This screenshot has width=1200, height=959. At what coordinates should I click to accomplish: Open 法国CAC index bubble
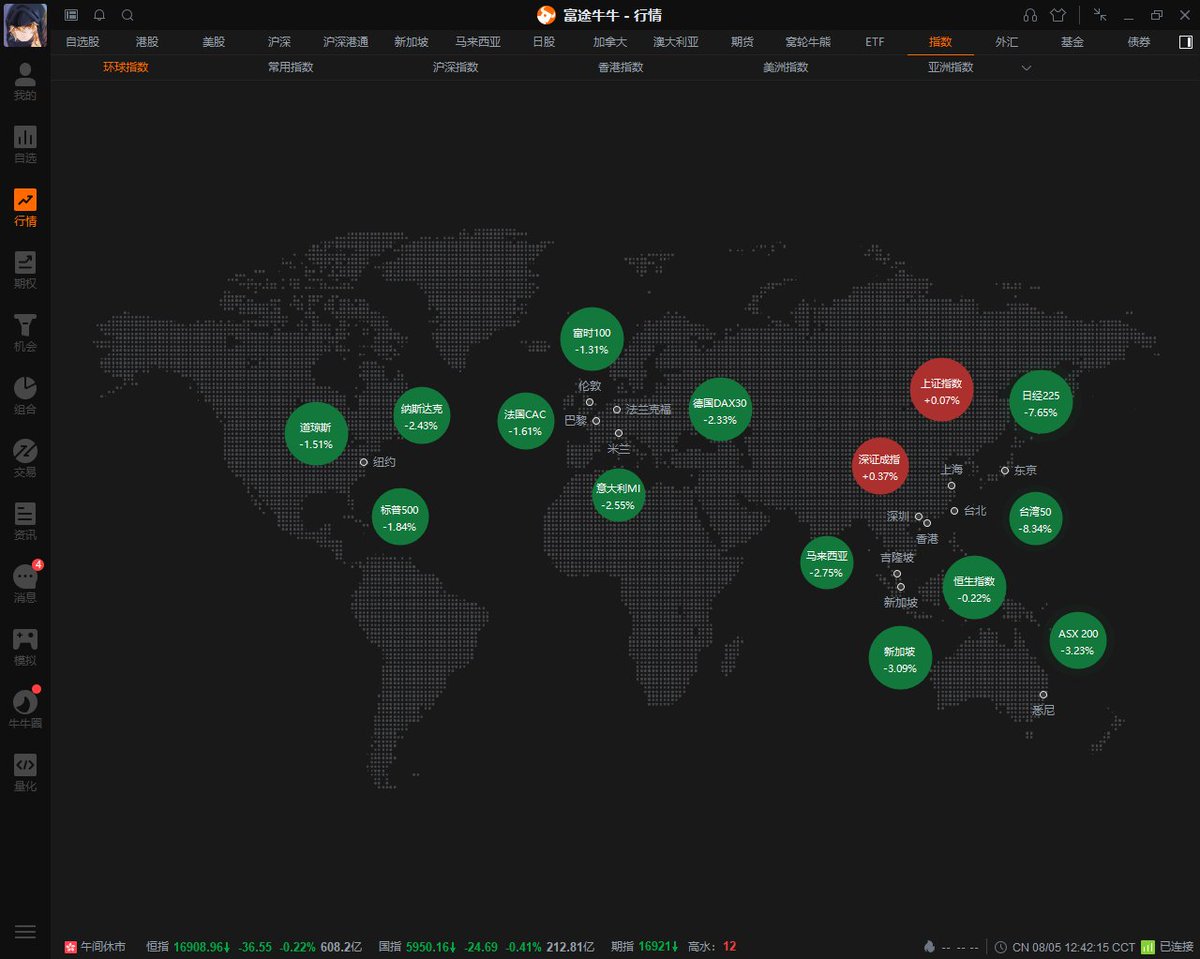[x=525, y=421]
